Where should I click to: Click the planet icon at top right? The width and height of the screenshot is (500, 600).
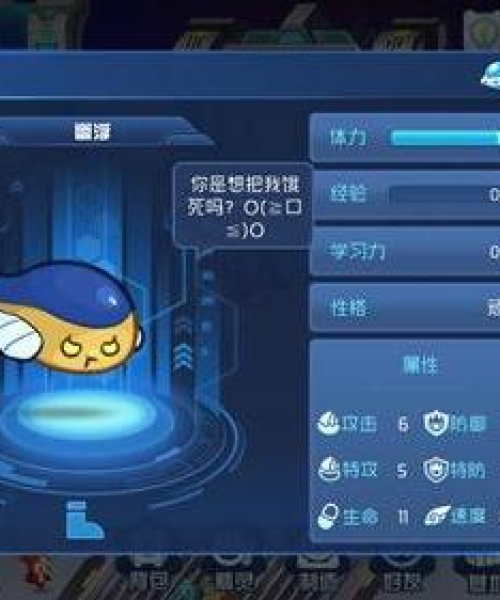click(490, 75)
